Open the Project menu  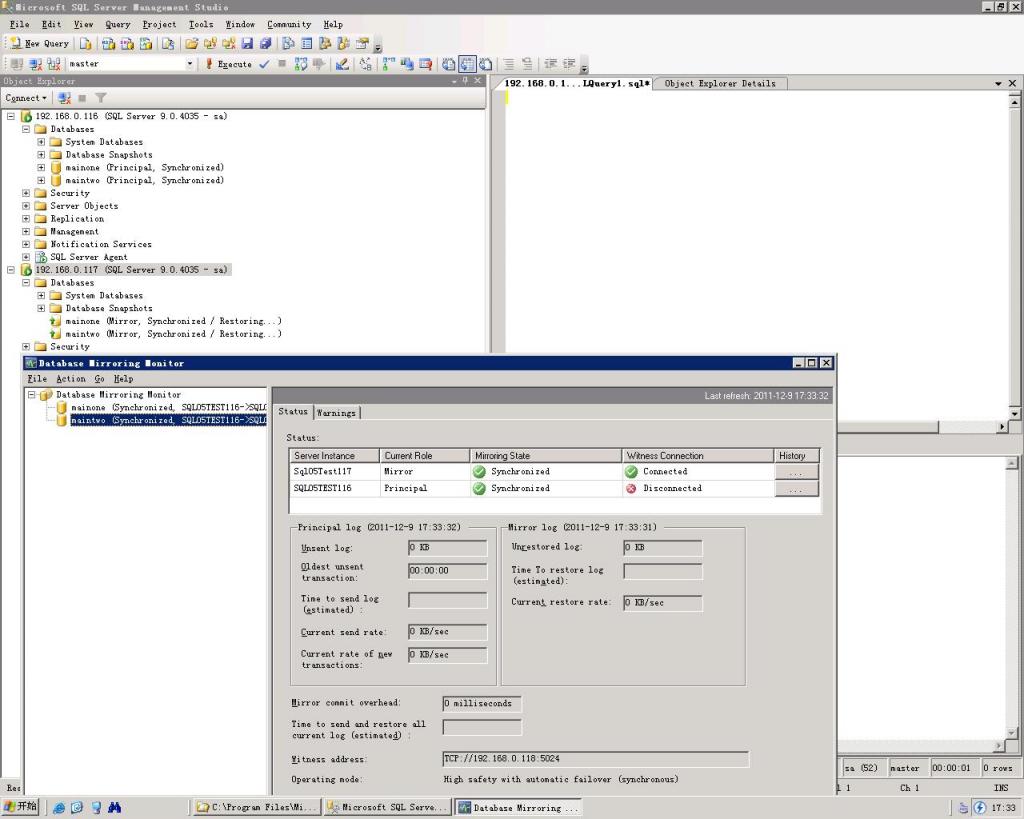click(x=159, y=24)
